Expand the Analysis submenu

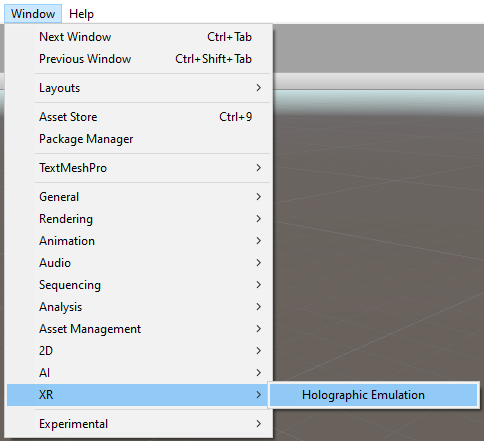(138, 307)
